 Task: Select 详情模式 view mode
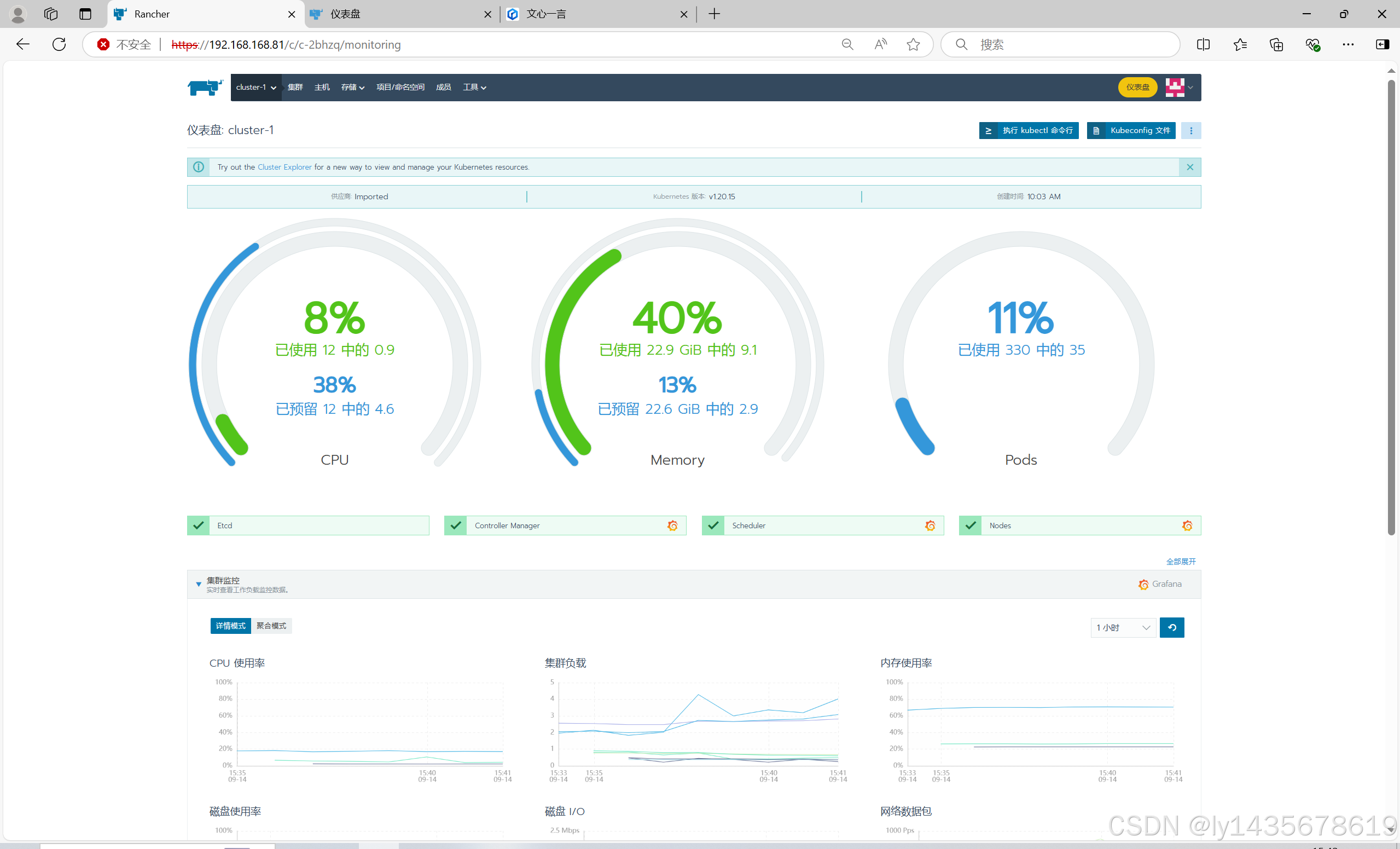tap(231, 626)
